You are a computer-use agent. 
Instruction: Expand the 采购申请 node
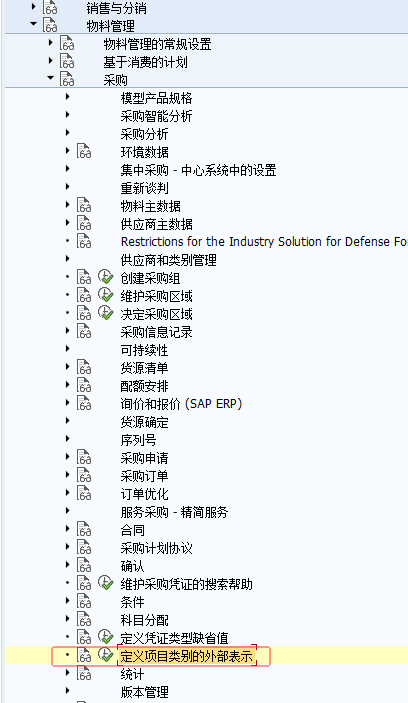[68, 457]
